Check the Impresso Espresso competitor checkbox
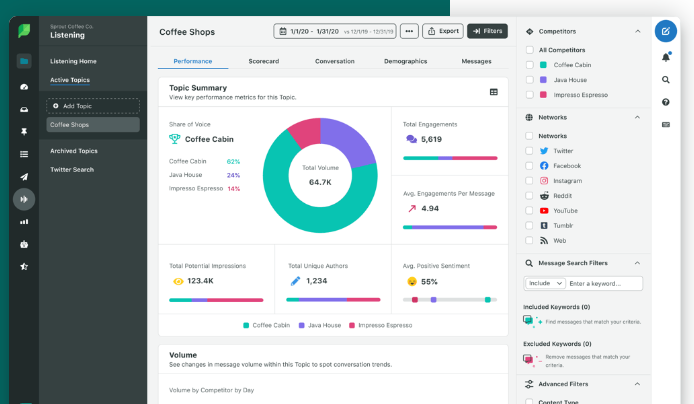This screenshot has height=404, width=694. point(529,95)
